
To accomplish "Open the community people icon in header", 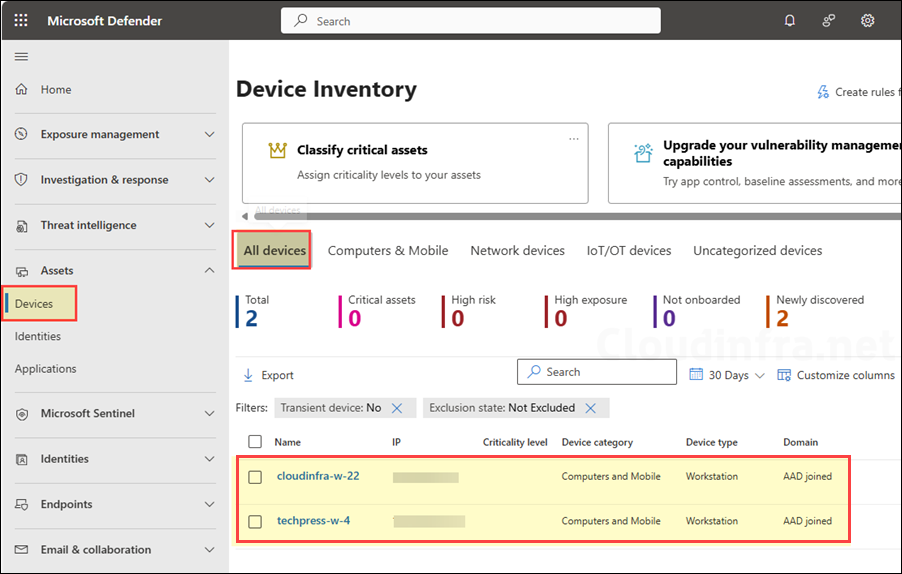I will click(x=828, y=21).
